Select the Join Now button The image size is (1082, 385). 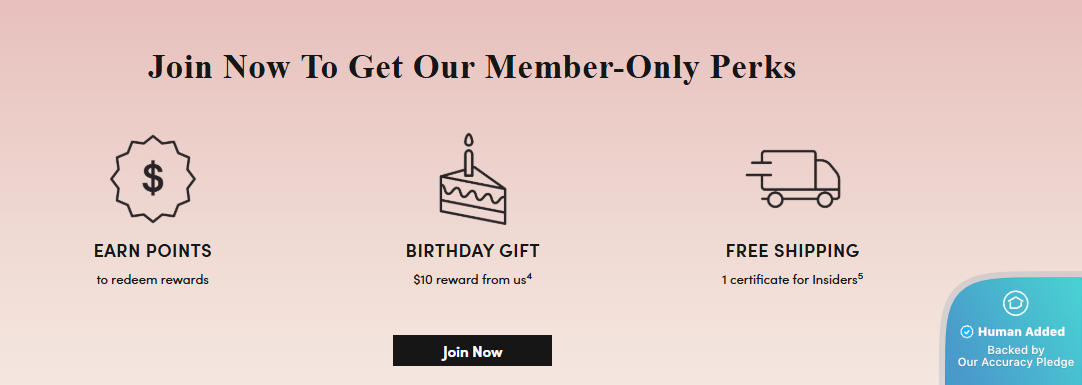click(x=472, y=351)
